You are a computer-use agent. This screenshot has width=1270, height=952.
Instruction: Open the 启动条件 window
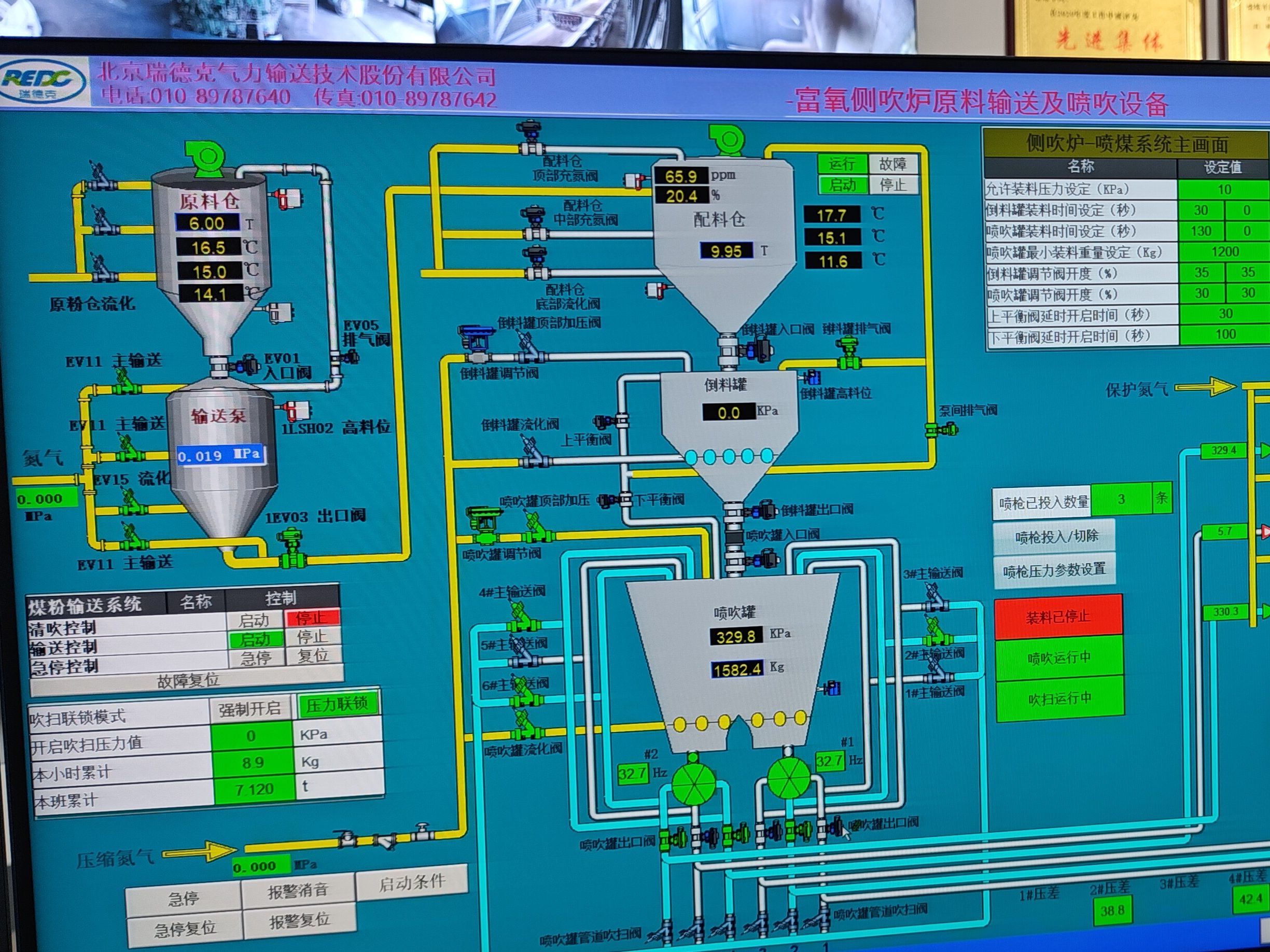pos(412,881)
